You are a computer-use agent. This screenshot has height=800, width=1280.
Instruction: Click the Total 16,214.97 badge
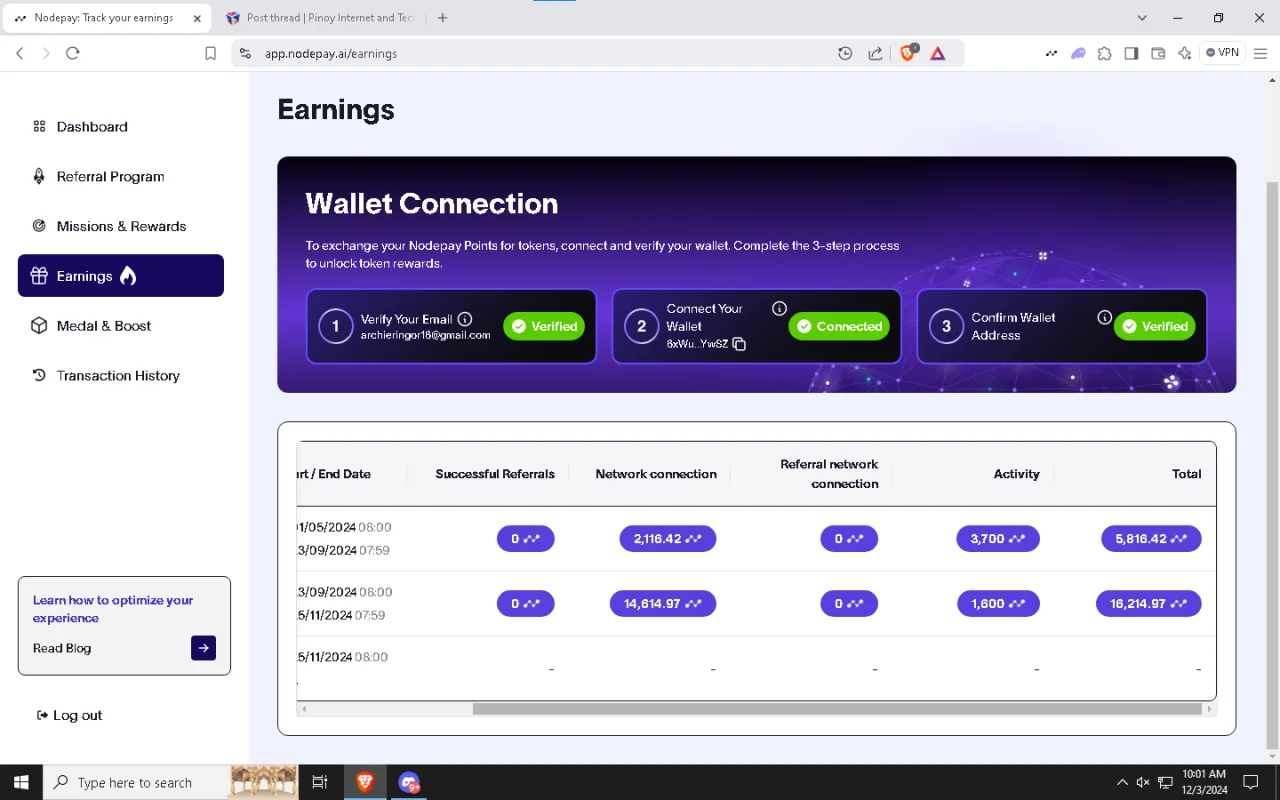(x=1149, y=604)
